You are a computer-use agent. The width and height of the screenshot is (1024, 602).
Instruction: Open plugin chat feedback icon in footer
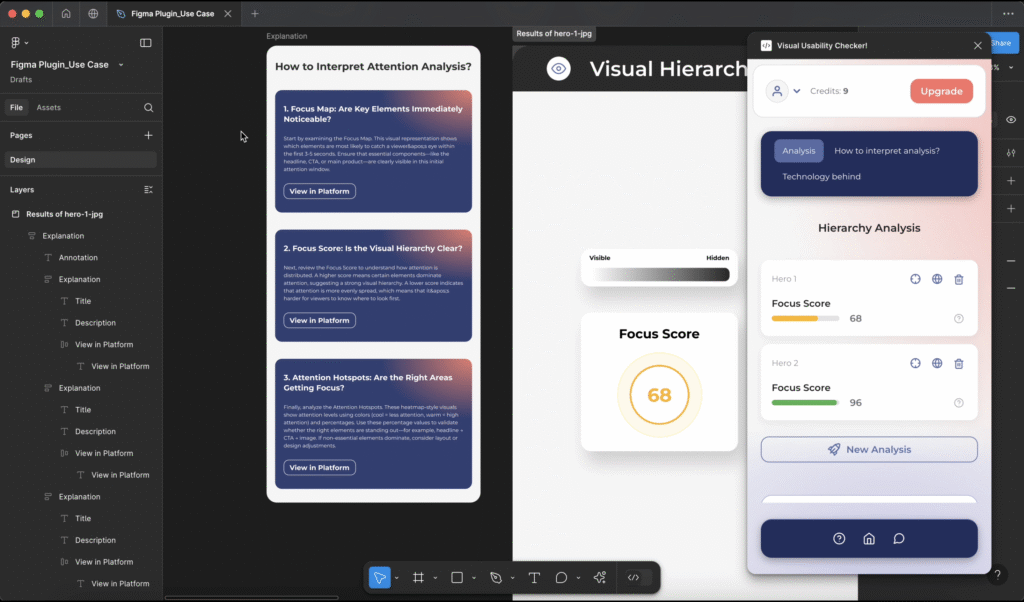(x=899, y=539)
